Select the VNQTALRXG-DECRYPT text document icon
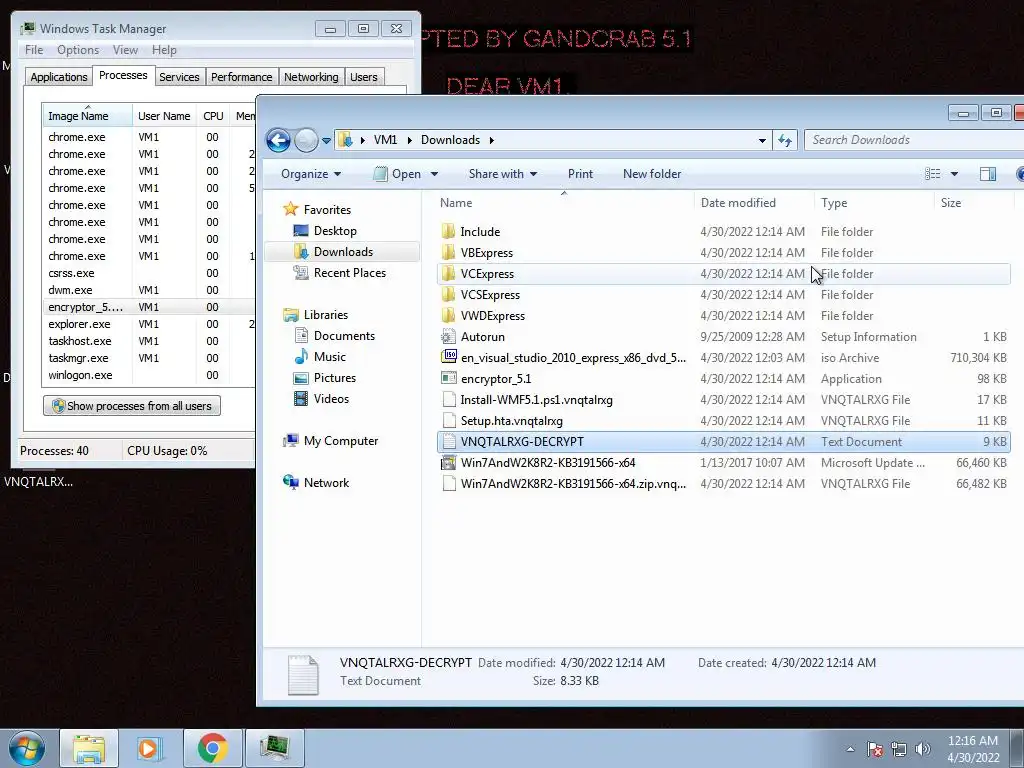This screenshot has width=1024, height=768. (449, 441)
